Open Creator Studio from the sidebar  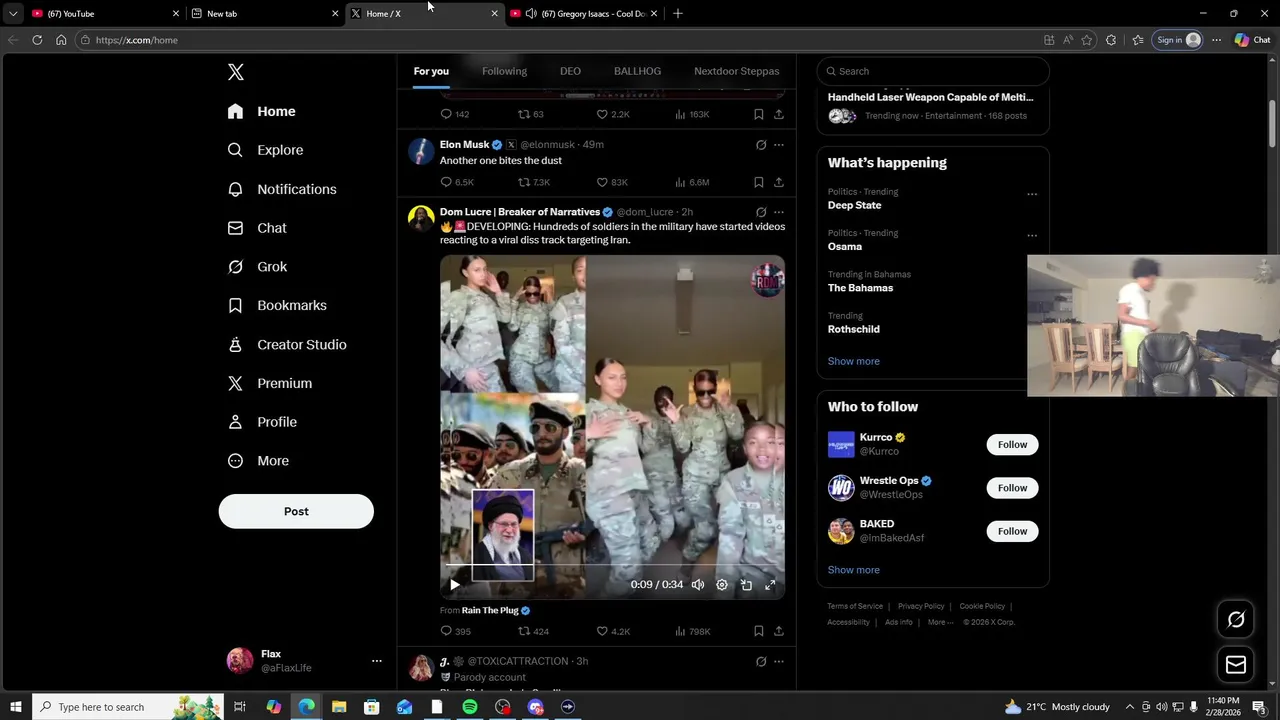click(x=287, y=344)
